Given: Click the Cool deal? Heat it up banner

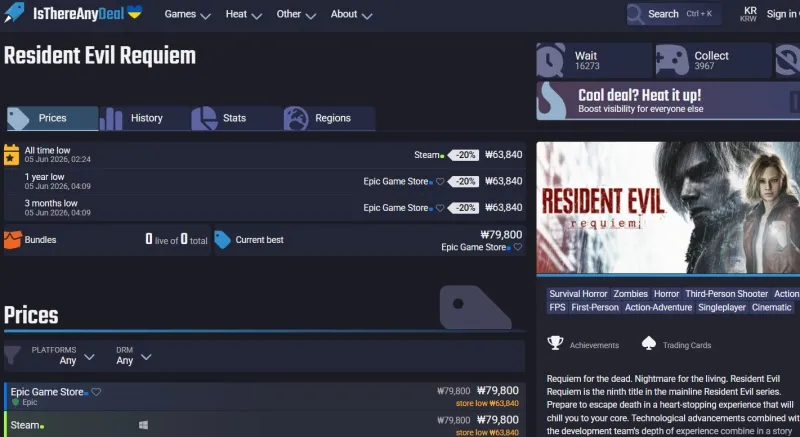Looking at the screenshot, I should click(x=668, y=101).
